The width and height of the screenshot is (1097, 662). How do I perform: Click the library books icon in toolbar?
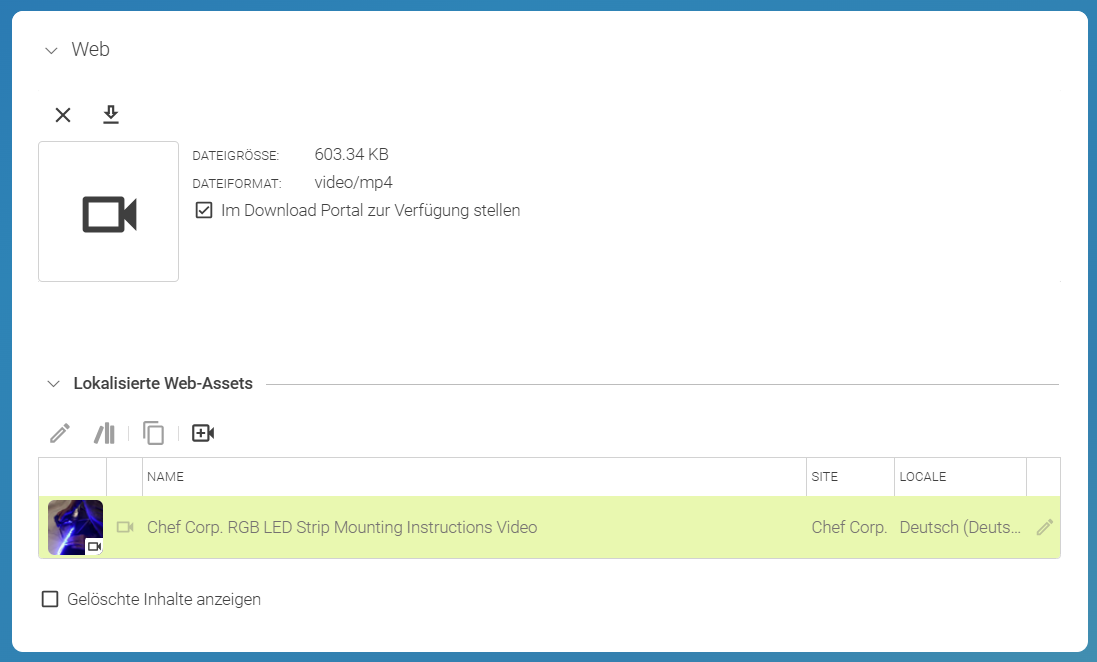[x=104, y=433]
